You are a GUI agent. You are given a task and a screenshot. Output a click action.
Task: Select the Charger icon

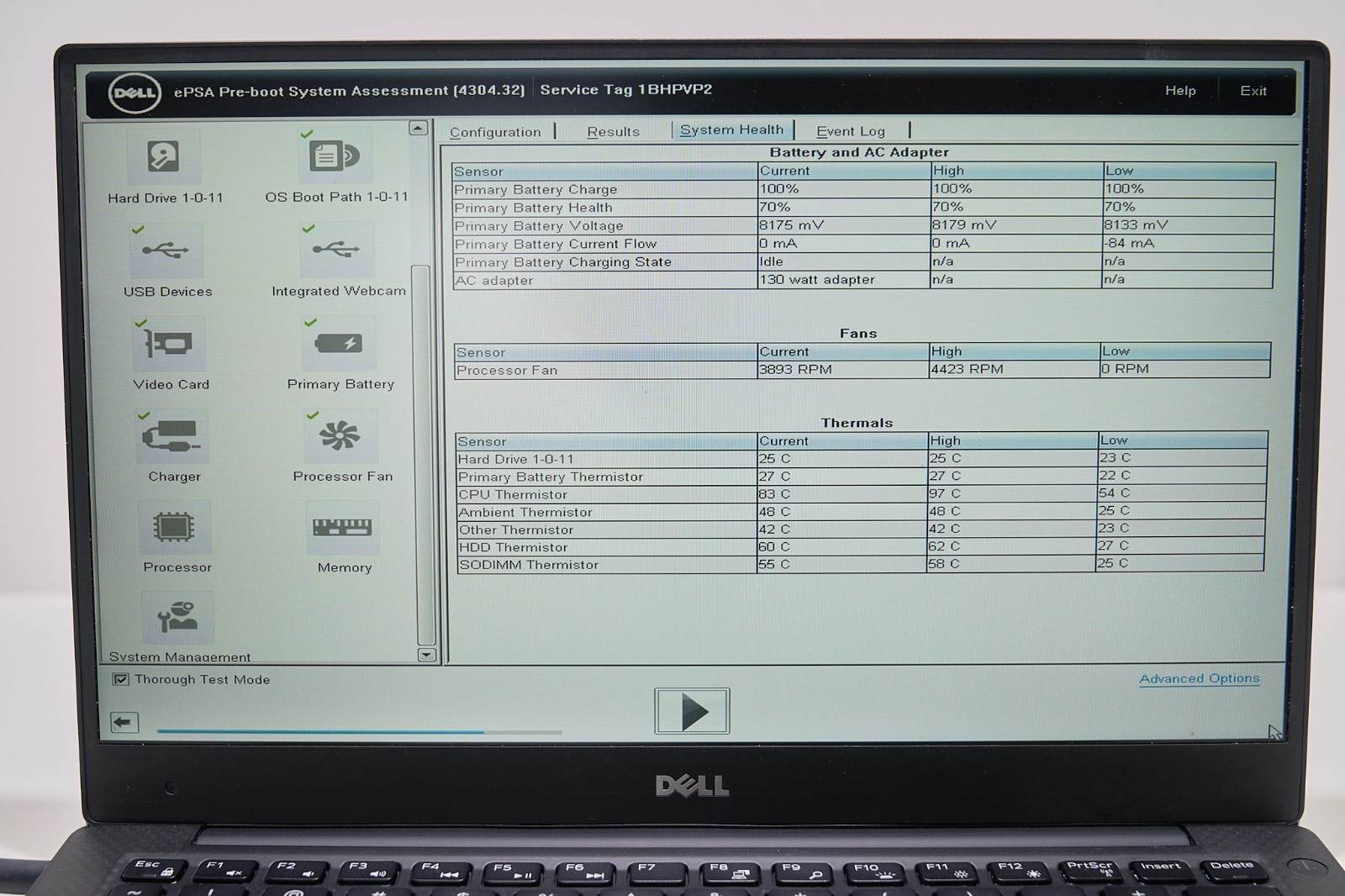(x=171, y=436)
